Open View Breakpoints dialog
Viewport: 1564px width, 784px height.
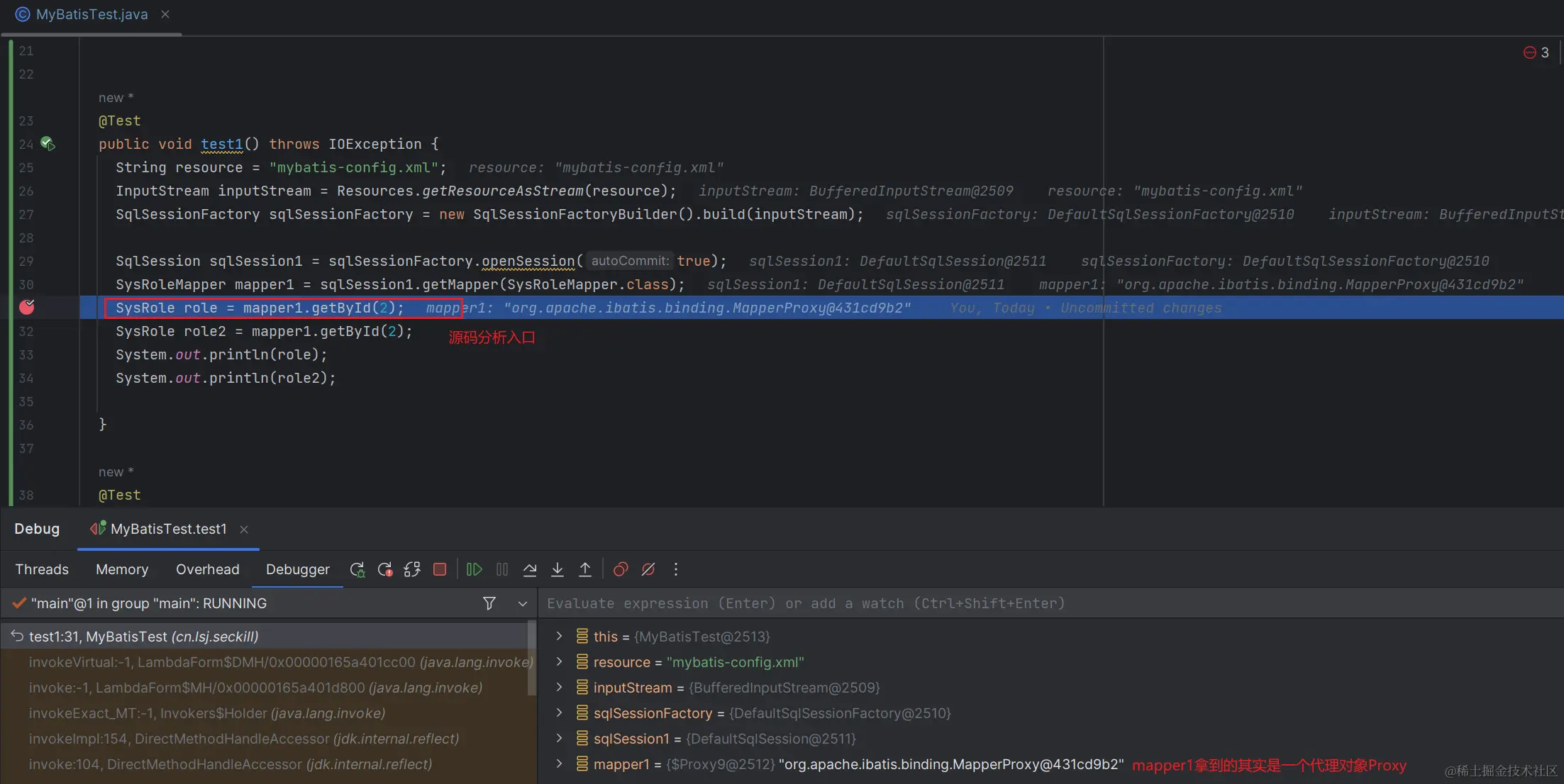tap(621, 569)
